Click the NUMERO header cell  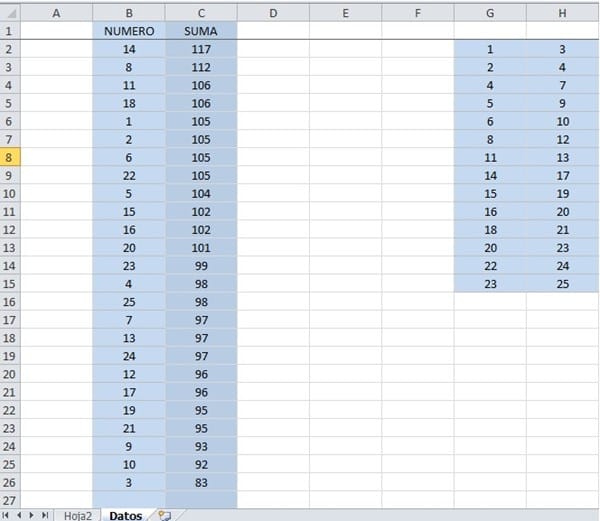point(129,31)
